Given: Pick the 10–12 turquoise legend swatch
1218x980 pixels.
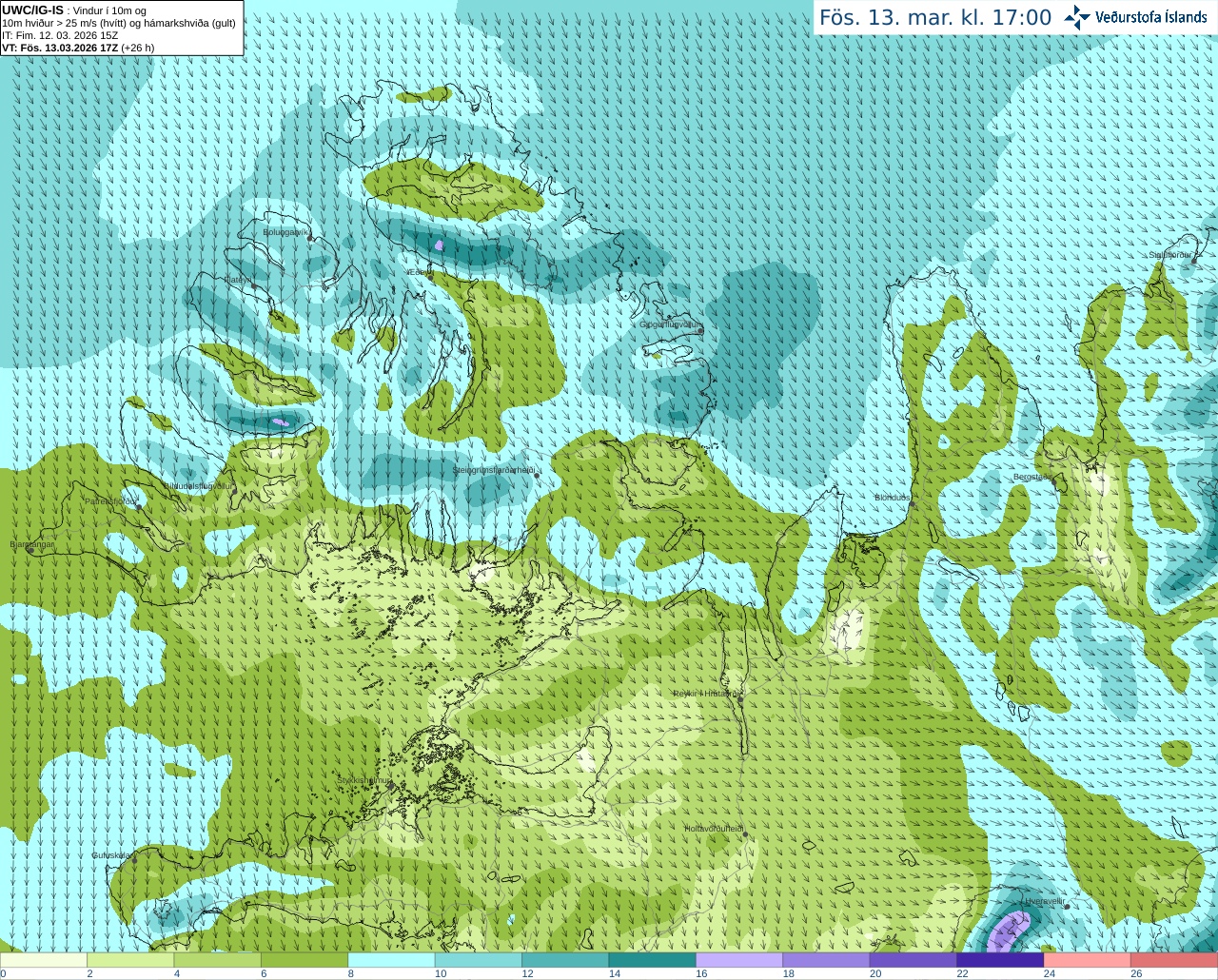Looking at the screenshot, I should coord(479,960).
